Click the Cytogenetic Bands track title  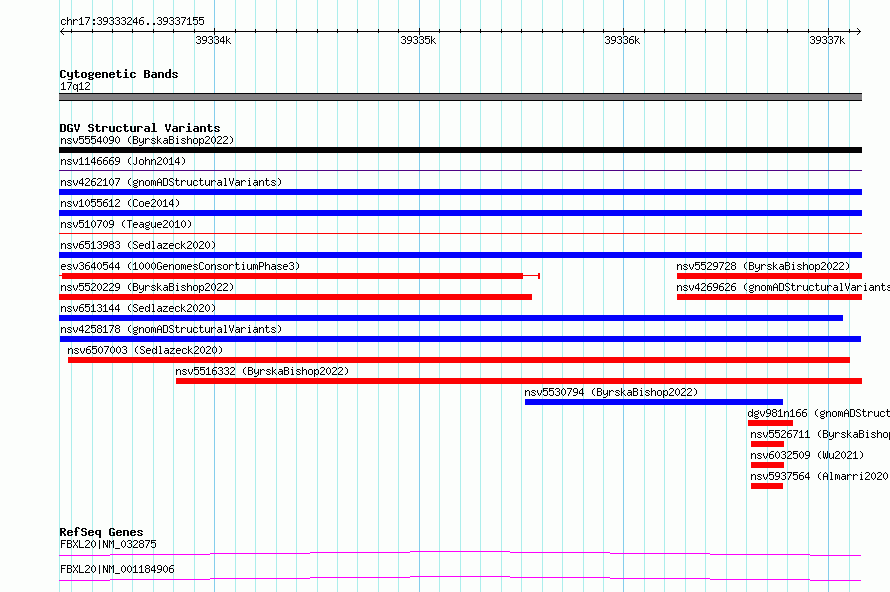tap(119, 74)
